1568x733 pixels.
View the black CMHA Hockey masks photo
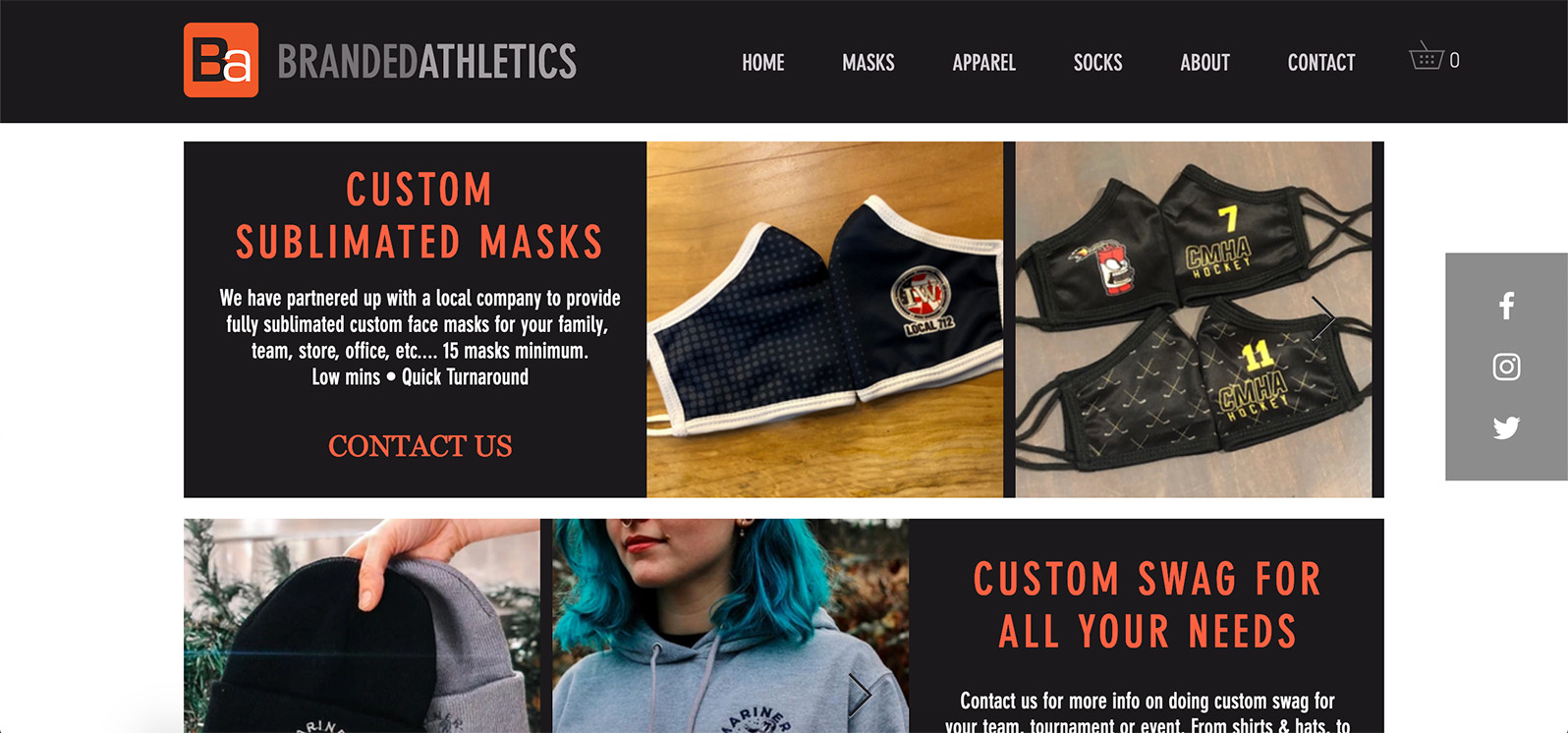pyautogui.click(x=1194, y=319)
